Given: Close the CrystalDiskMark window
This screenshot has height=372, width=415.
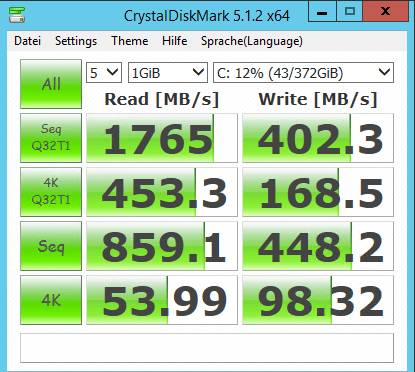Looking at the screenshot, I should click(386, 12).
